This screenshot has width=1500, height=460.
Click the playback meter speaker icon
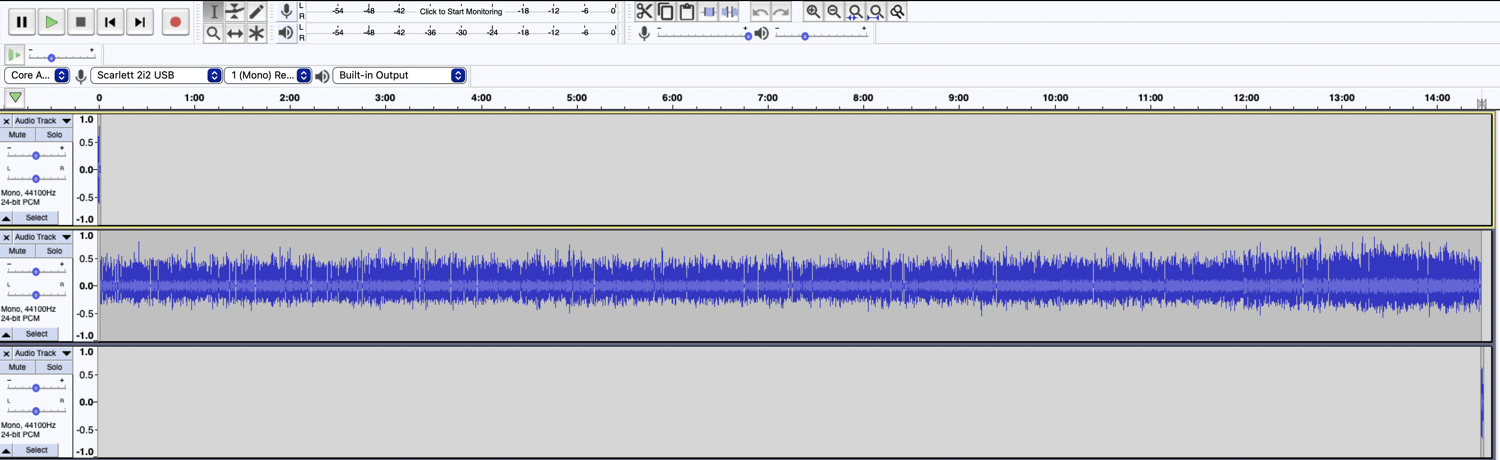click(x=287, y=33)
